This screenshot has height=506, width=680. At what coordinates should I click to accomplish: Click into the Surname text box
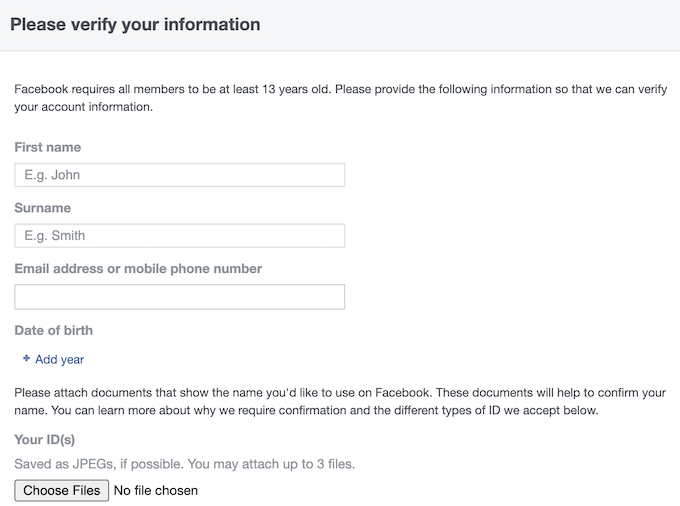[x=180, y=236]
